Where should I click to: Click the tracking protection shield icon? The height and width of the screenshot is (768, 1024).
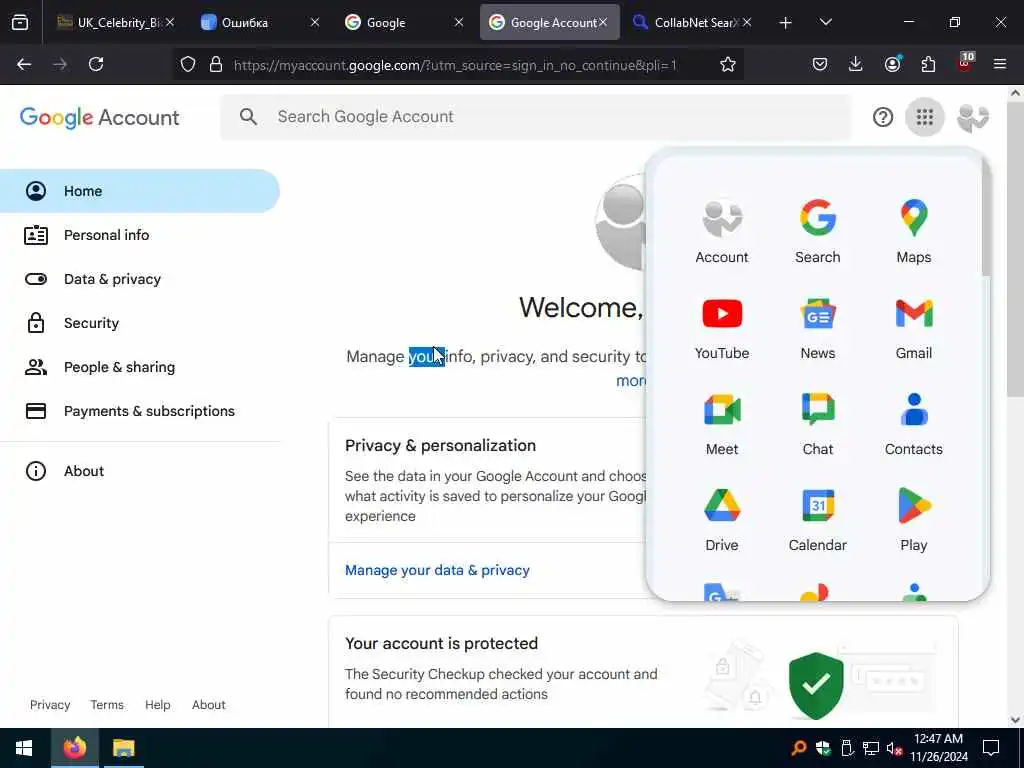(x=188, y=64)
